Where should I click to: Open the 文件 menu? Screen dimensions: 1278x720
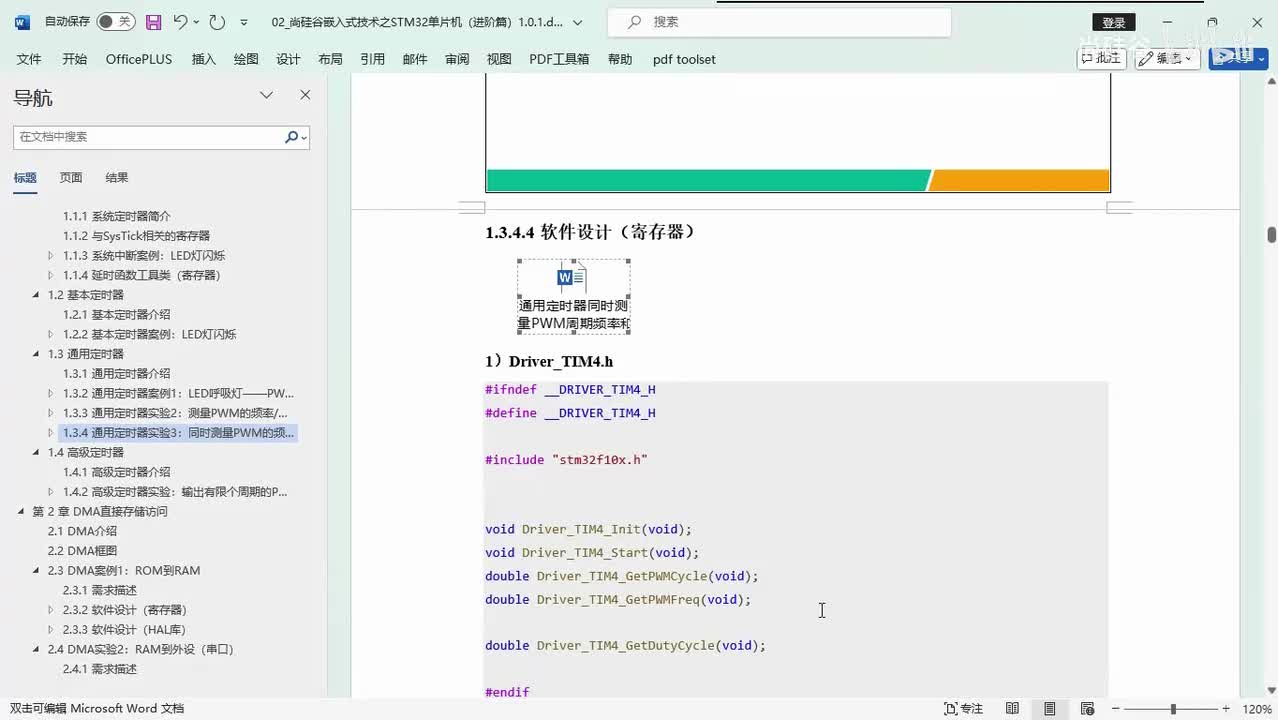pos(29,59)
